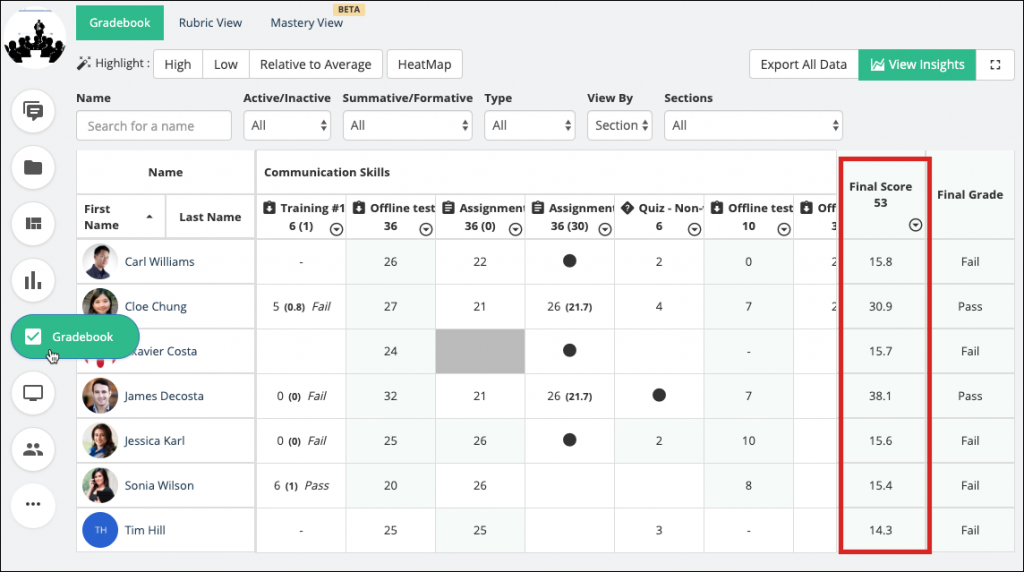The height and width of the screenshot is (572, 1024).
Task: Open the Active/Inactive dropdown
Action: coord(287,125)
